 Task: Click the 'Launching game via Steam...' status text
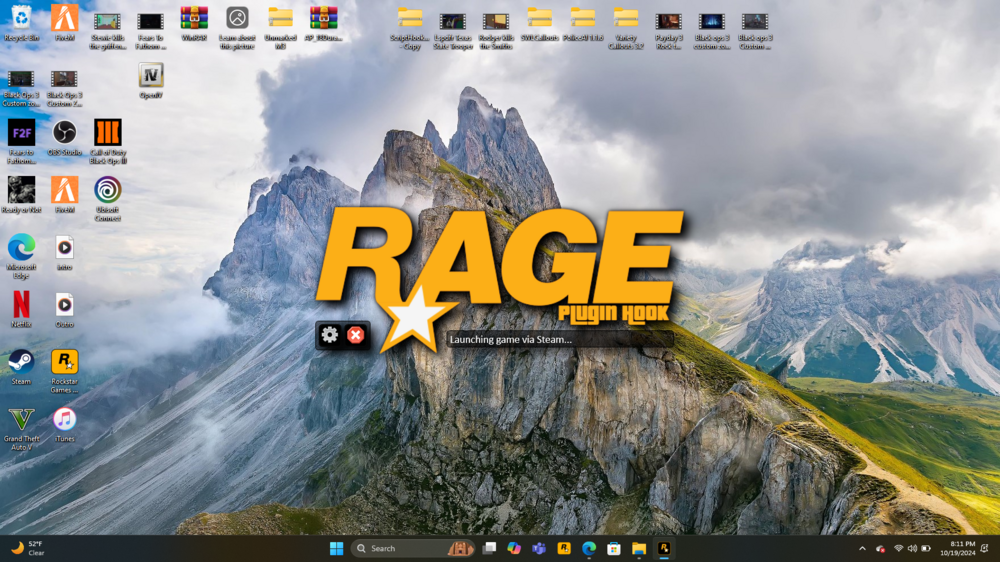[511, 339]
